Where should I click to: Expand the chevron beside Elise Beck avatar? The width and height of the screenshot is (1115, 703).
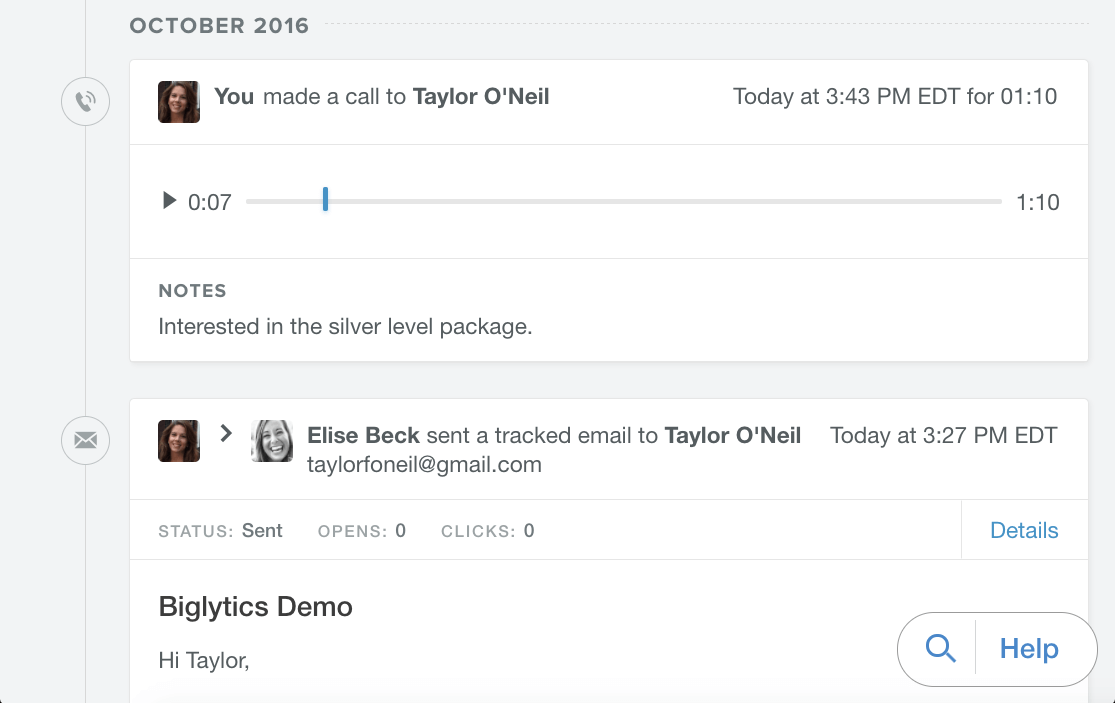tap(226, 433)
